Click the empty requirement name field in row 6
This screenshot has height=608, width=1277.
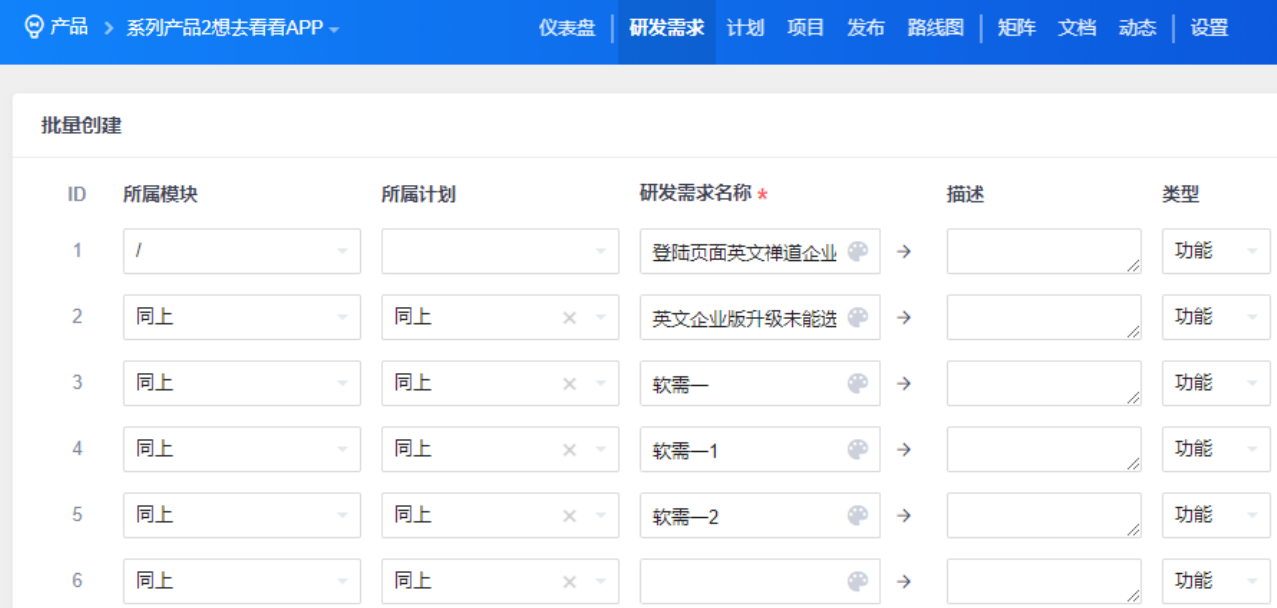click(x=740, y=582)
